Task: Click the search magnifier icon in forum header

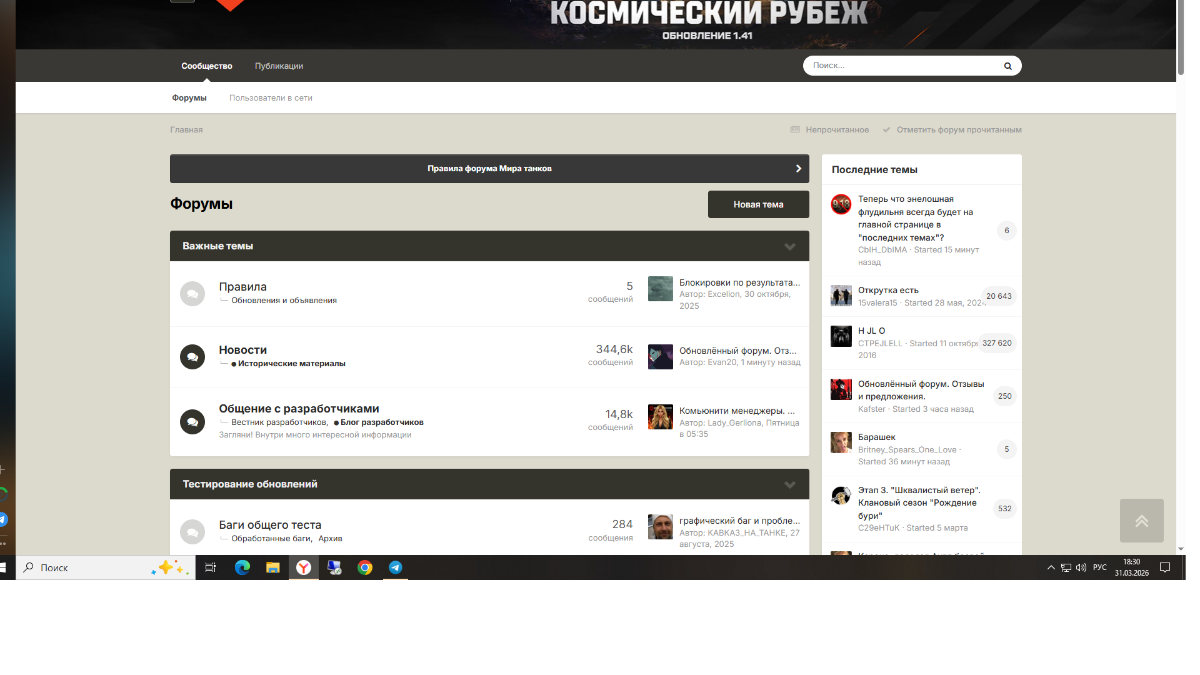Action: click(x=1008, y=66)
